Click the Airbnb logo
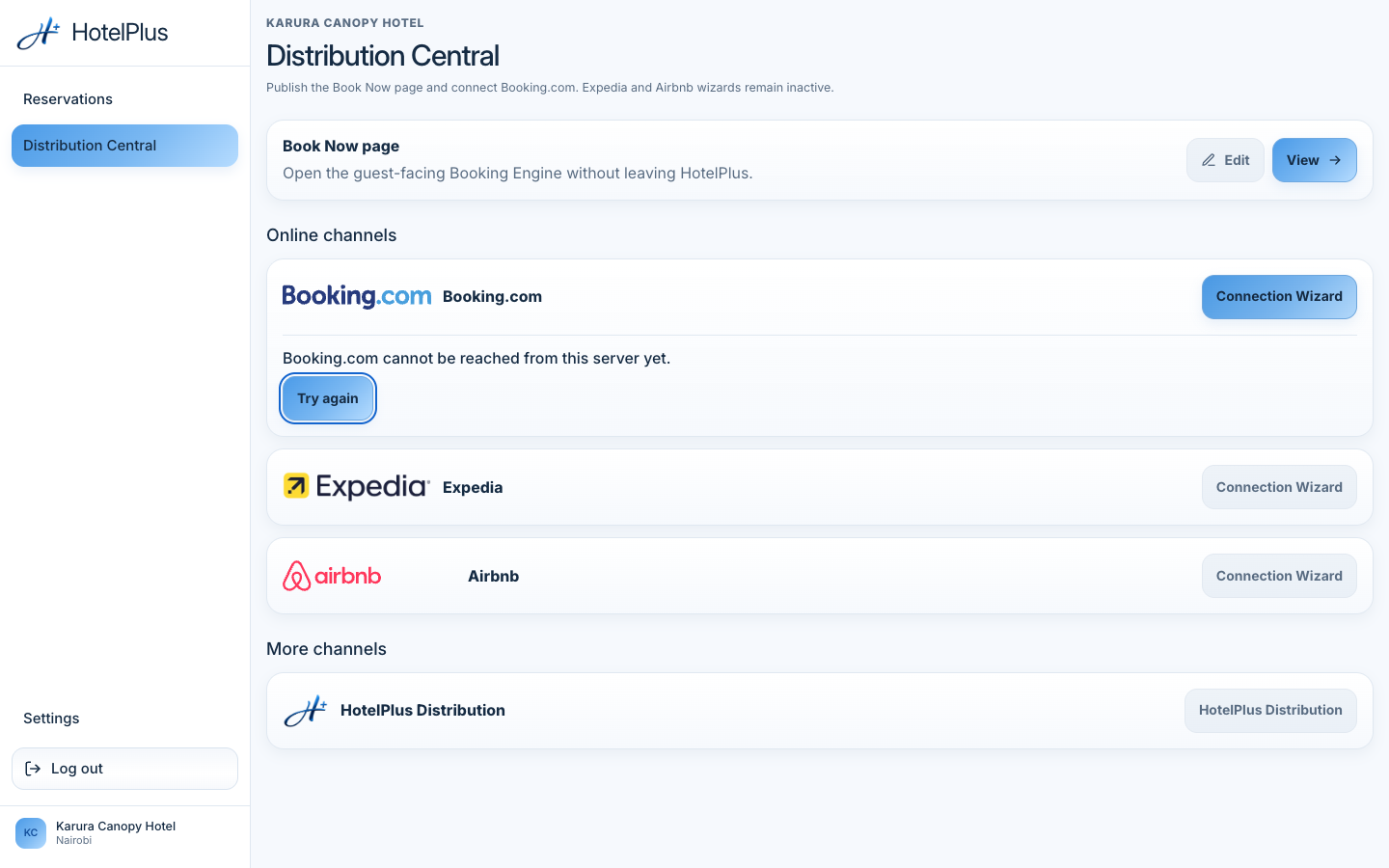The width and height of the screenshot is (1389, 868). click(332, 576)
